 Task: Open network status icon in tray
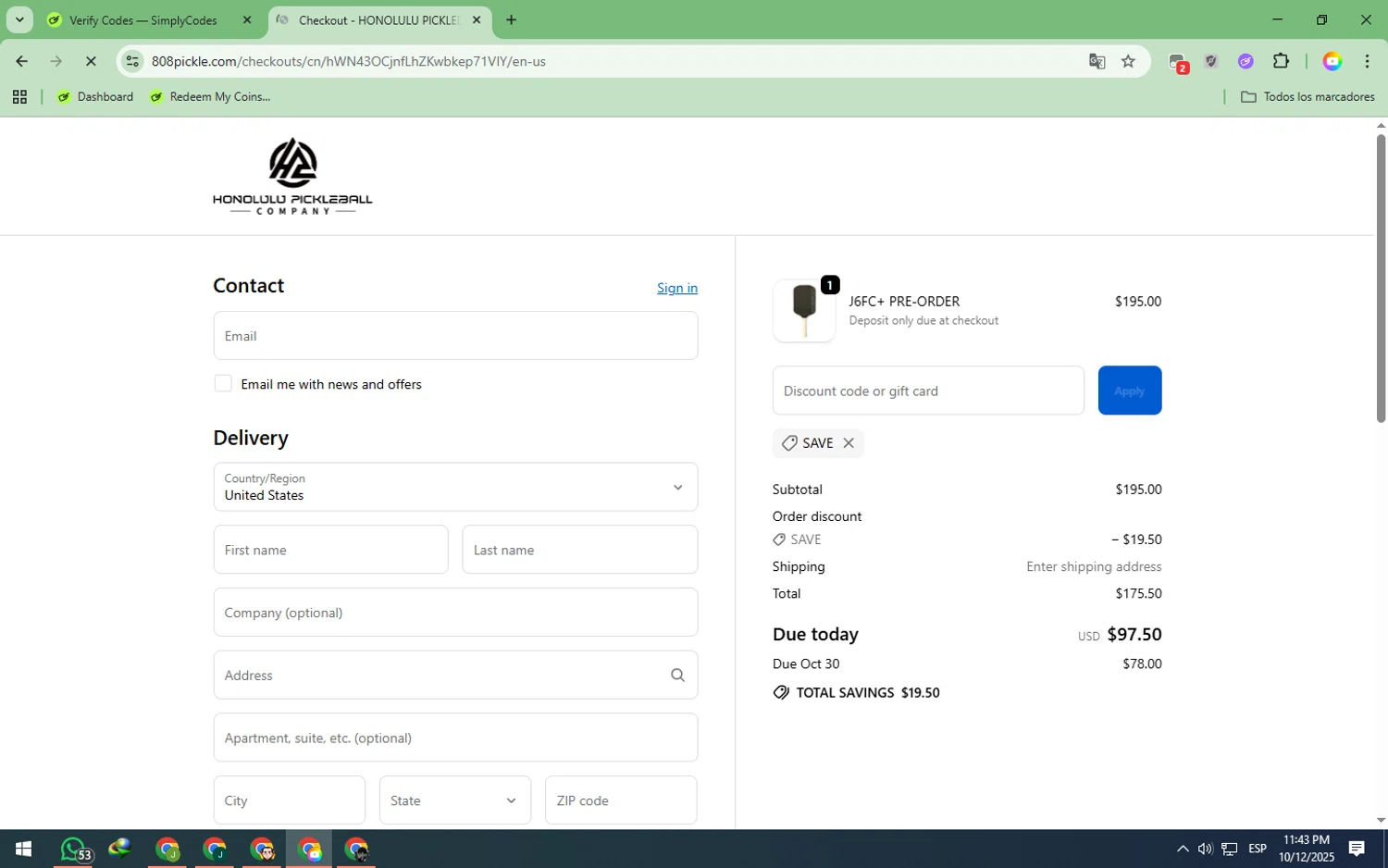click(1230, 849)
